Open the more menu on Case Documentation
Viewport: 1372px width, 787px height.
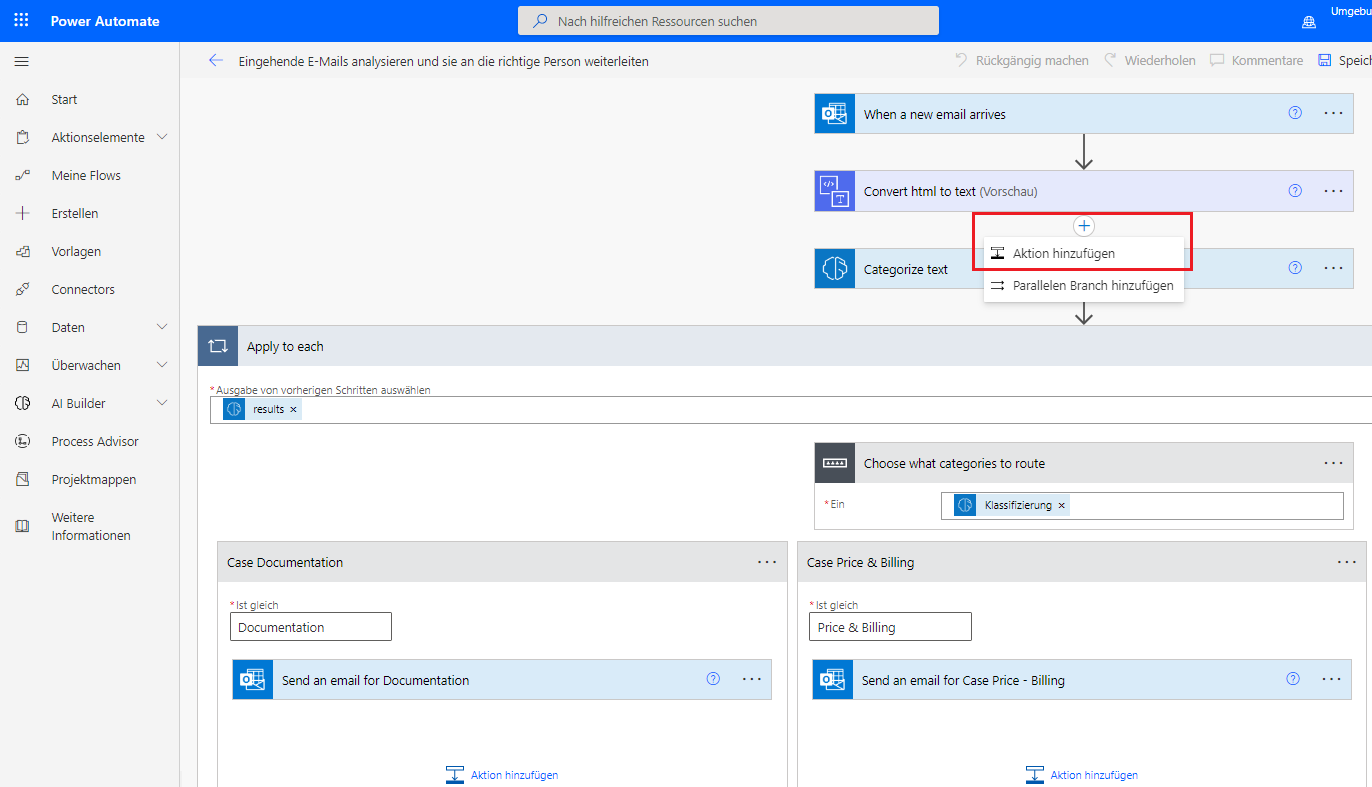coord(767,562)
